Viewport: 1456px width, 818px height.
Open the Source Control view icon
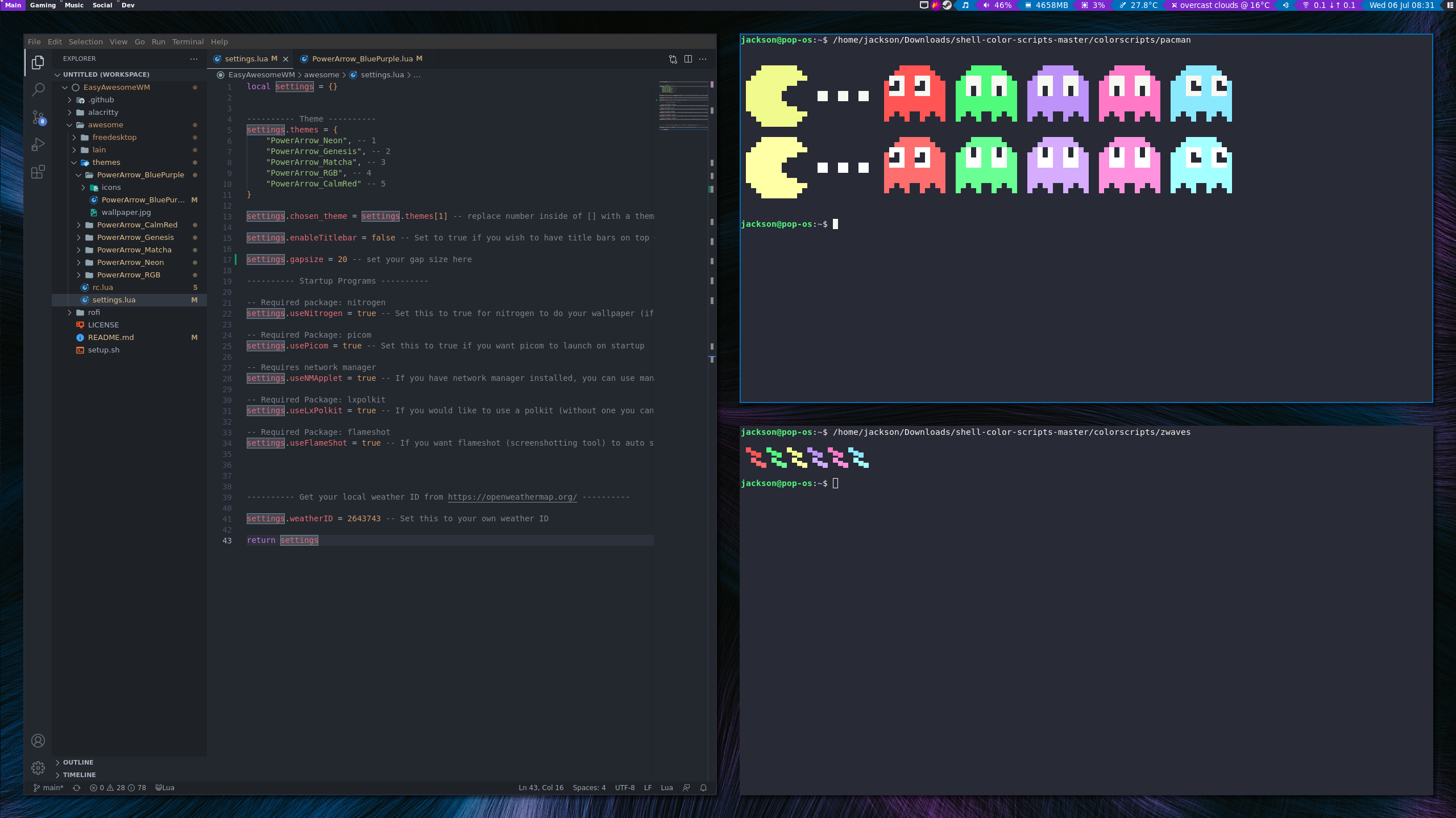coord(38,117)
